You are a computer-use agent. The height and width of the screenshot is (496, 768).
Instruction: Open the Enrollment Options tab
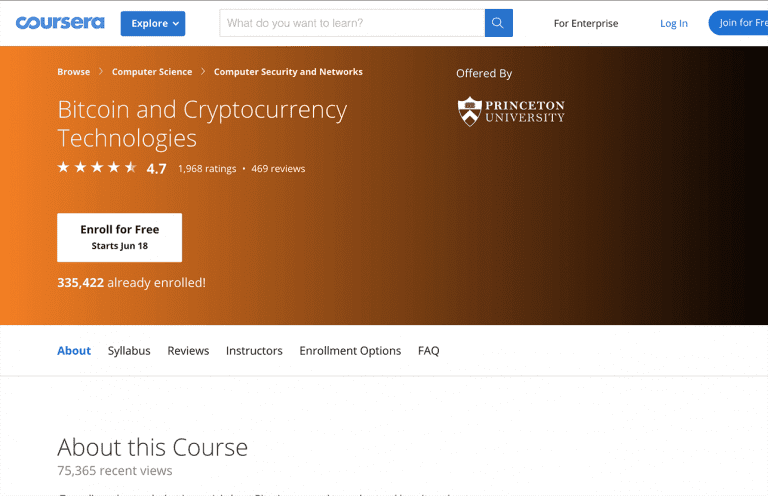350,351
